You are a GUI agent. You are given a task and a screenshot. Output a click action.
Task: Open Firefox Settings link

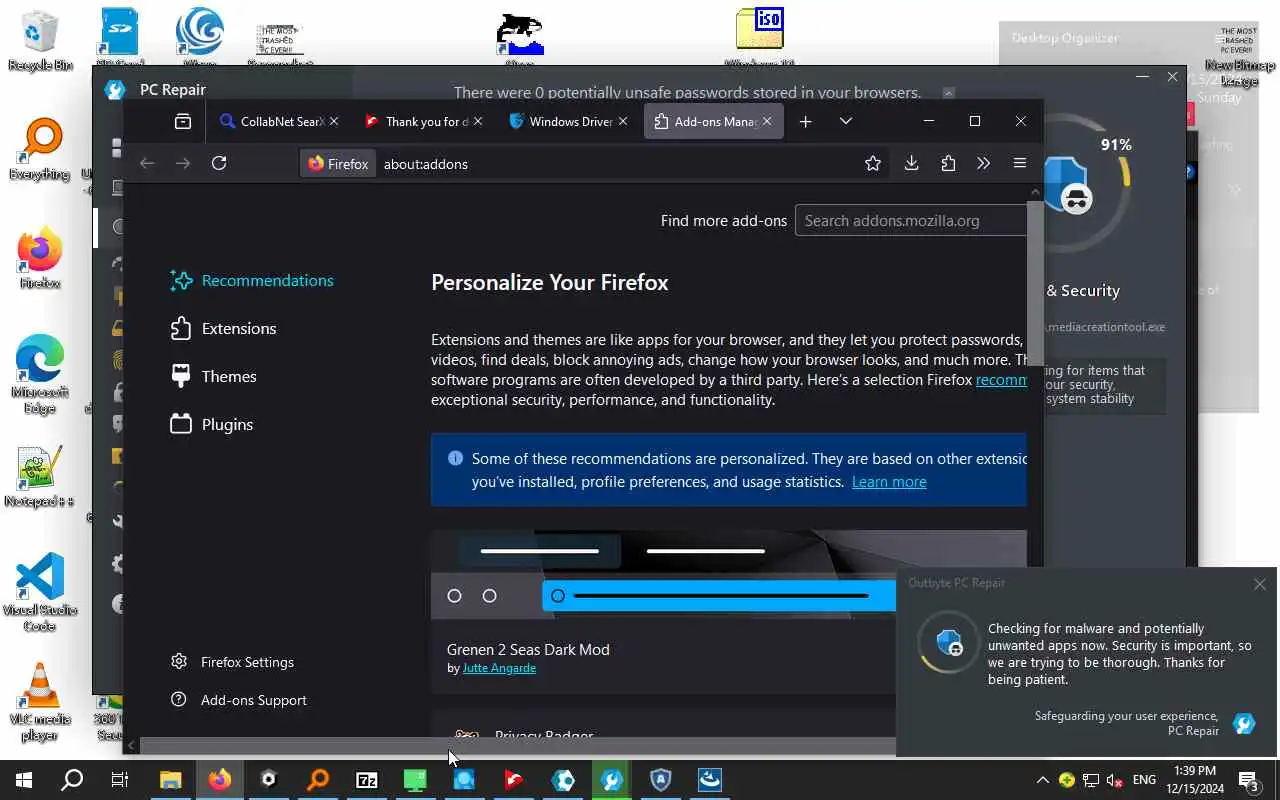(233, 662)
